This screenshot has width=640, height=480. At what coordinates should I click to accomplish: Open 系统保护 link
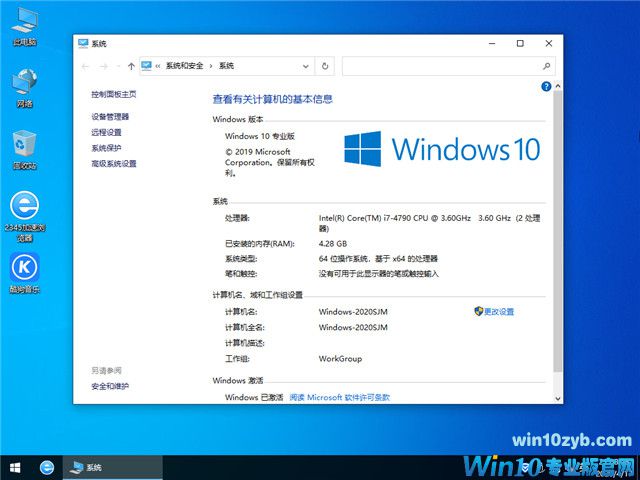[x=106, y=148]
